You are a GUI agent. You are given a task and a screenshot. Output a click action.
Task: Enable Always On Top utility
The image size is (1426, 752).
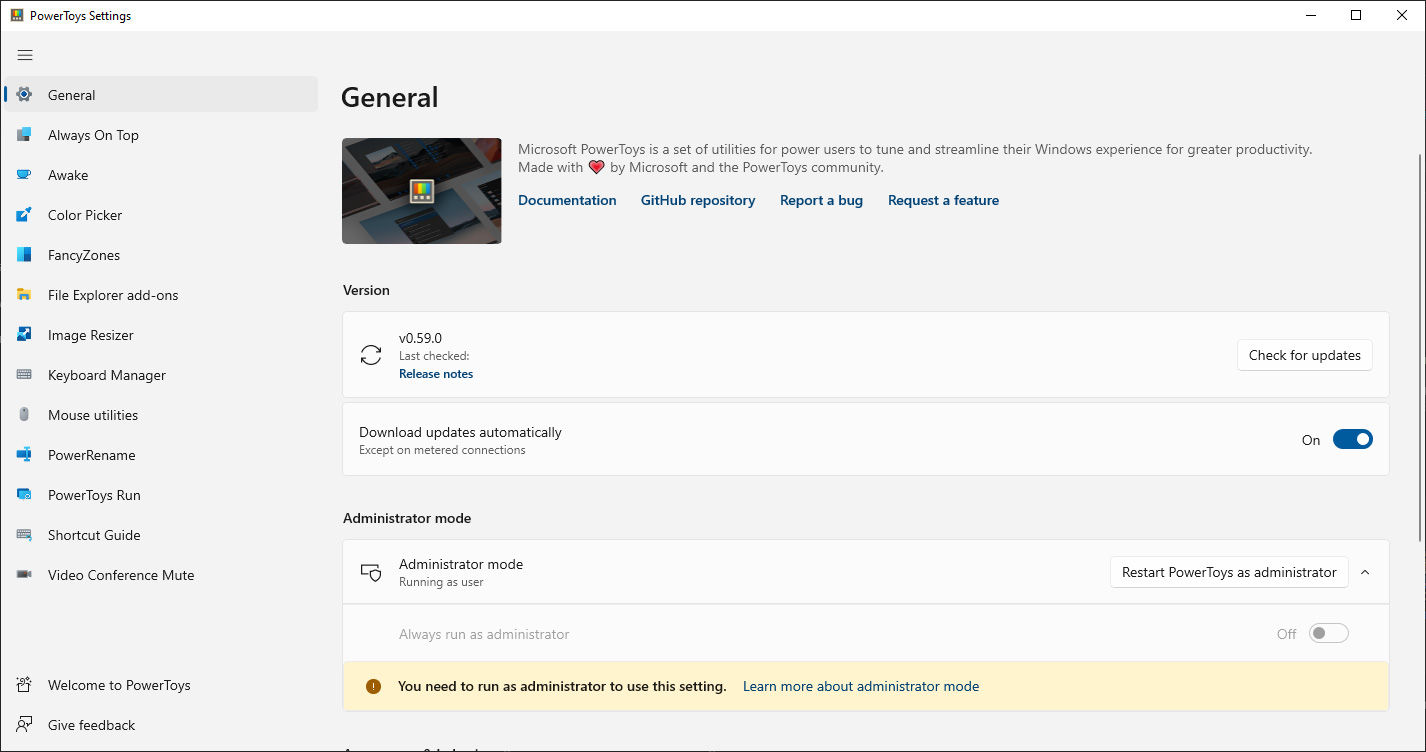(23, 134)
